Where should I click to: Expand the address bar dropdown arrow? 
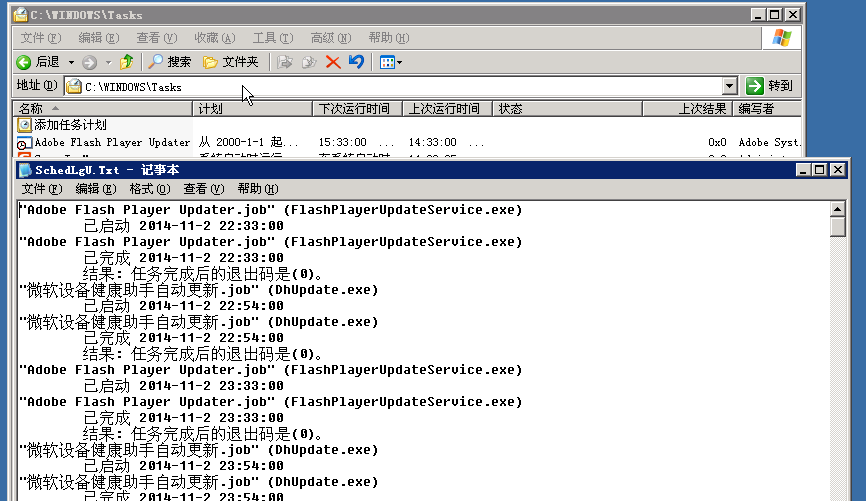(x=730, y=86)
